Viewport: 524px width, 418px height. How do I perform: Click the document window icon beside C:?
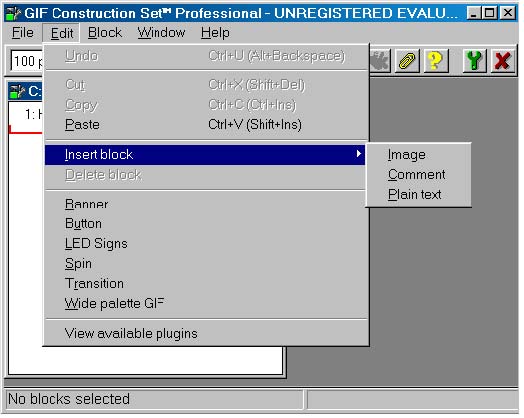17,91
